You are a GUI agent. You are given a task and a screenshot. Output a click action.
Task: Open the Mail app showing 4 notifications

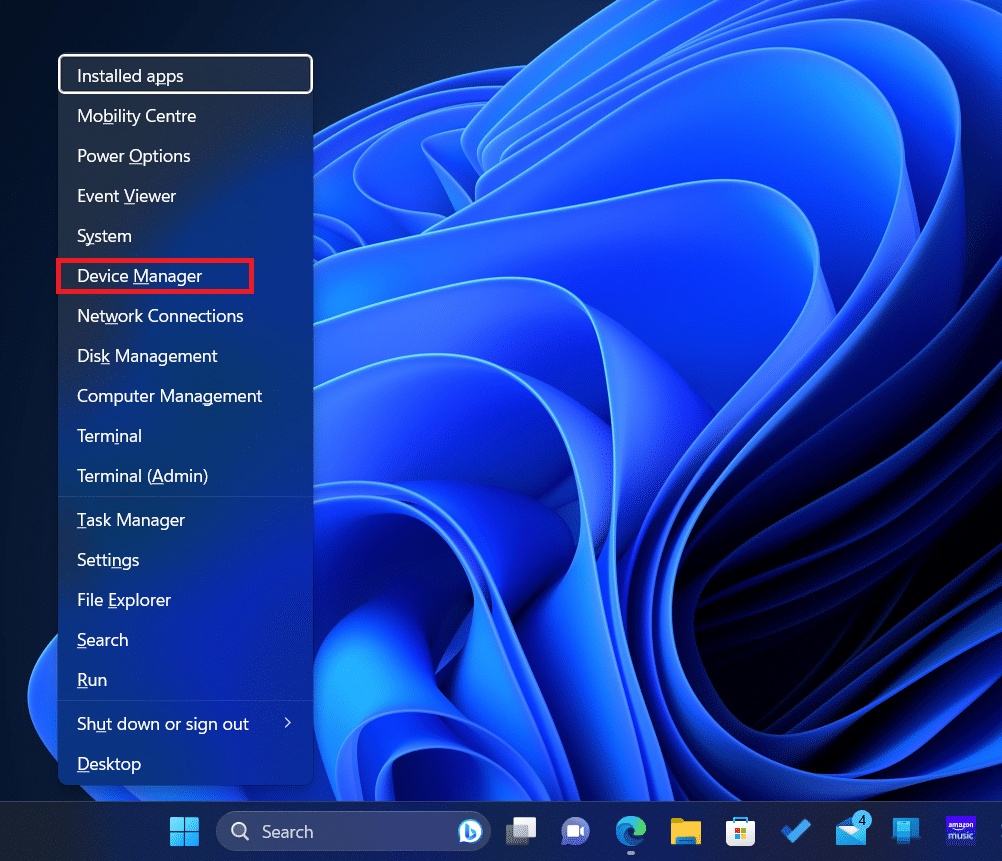[x=849, y=833]
